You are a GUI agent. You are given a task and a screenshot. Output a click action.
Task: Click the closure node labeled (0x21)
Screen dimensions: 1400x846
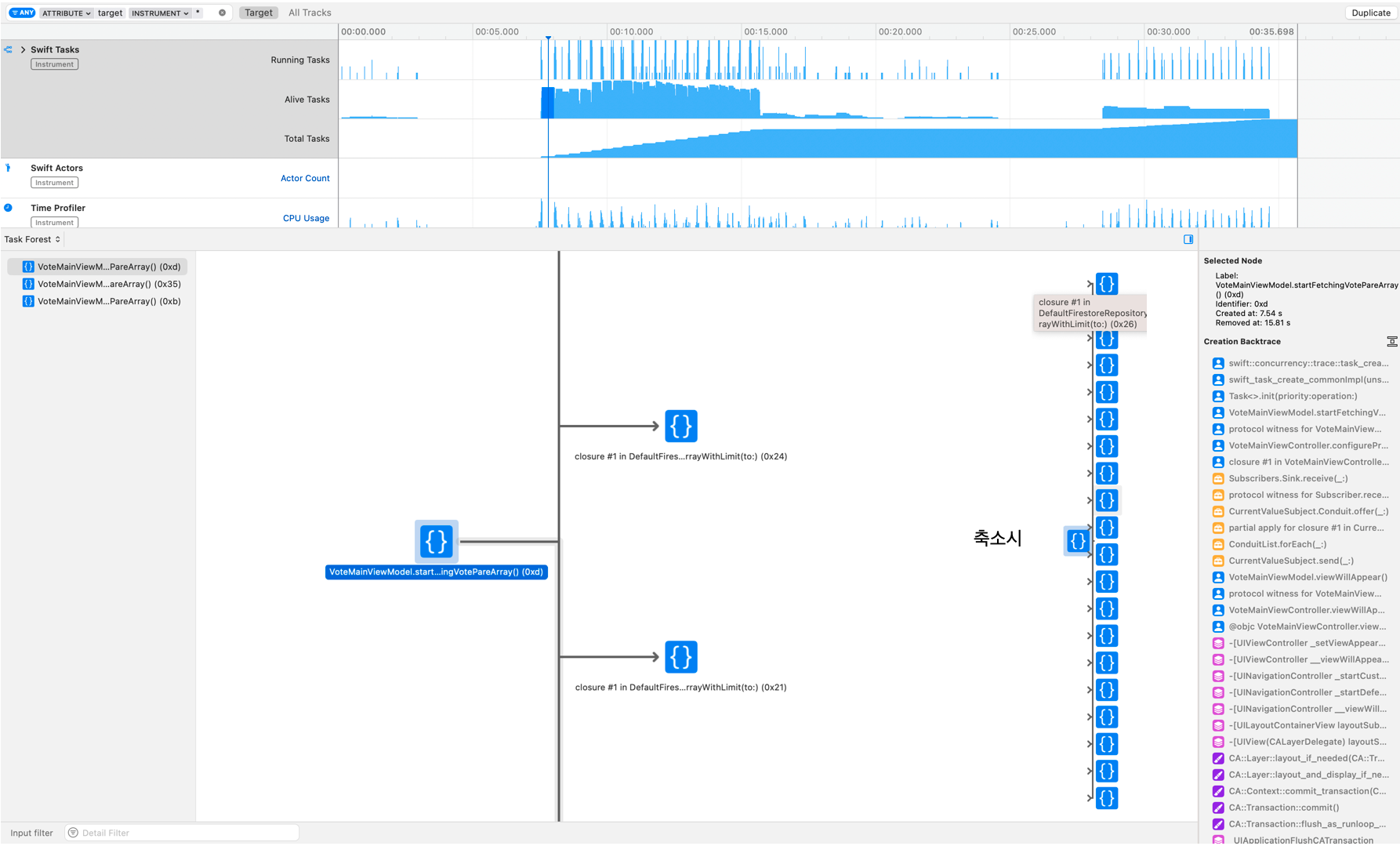click(681, 657)
